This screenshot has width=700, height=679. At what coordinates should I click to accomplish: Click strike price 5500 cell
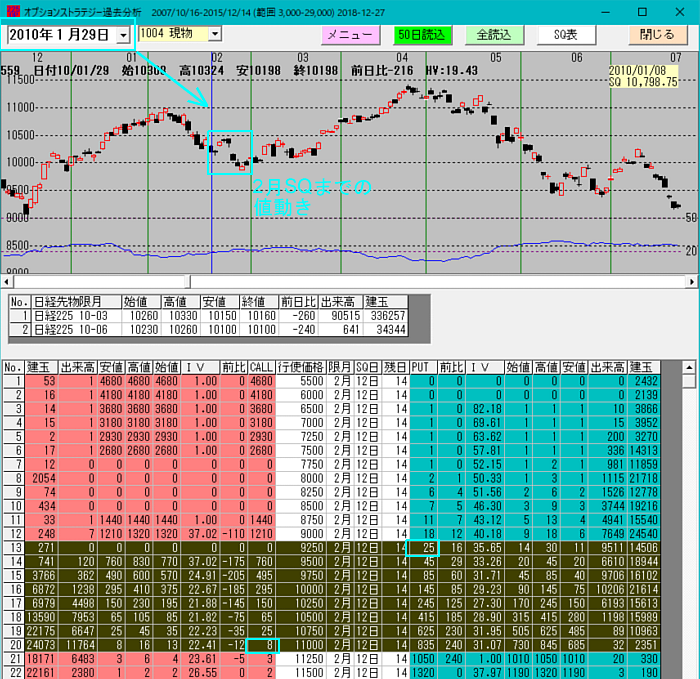click(x=300, y=381)
